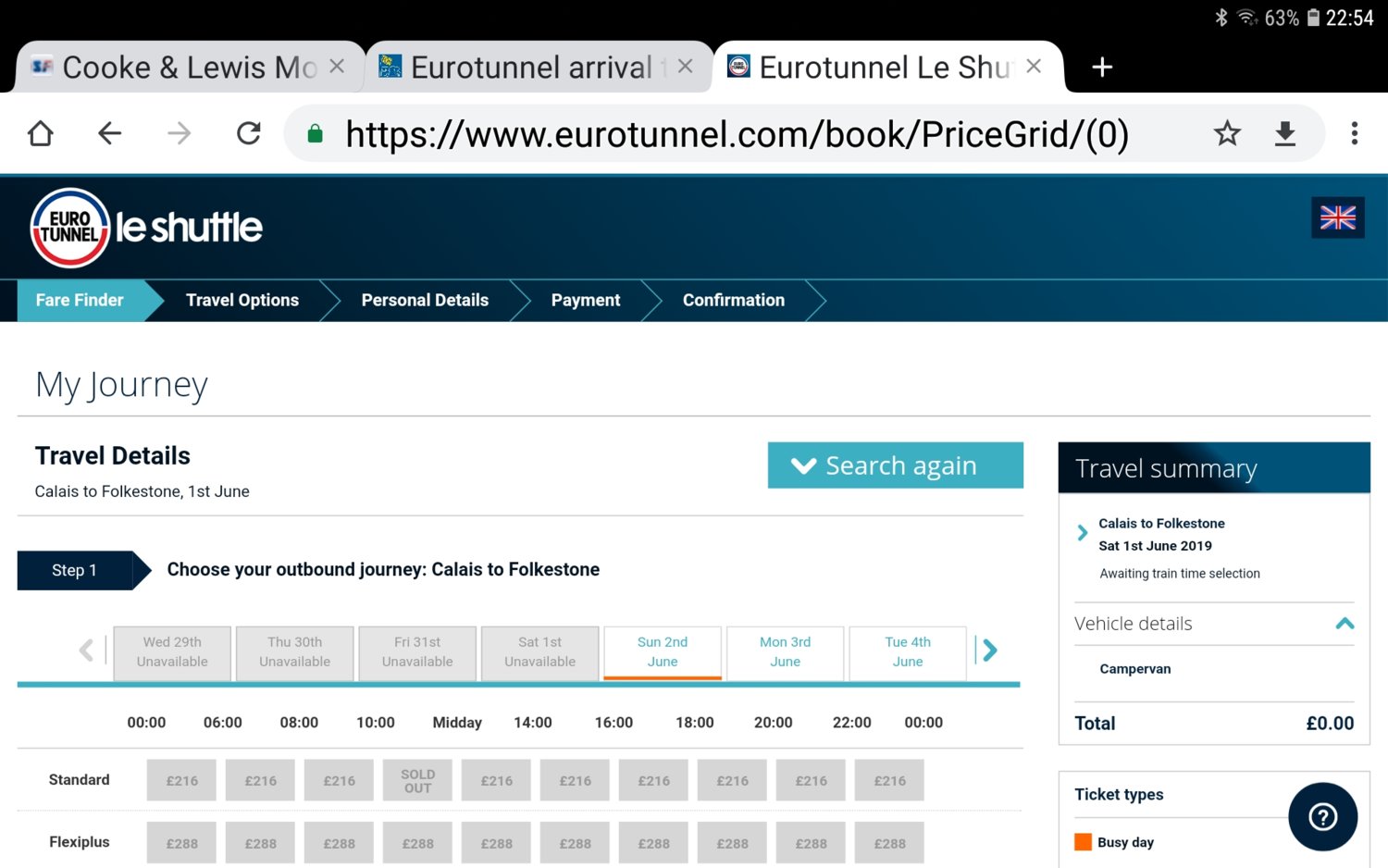Tap Wi-Fi status icon

(x=1247, y=18)
